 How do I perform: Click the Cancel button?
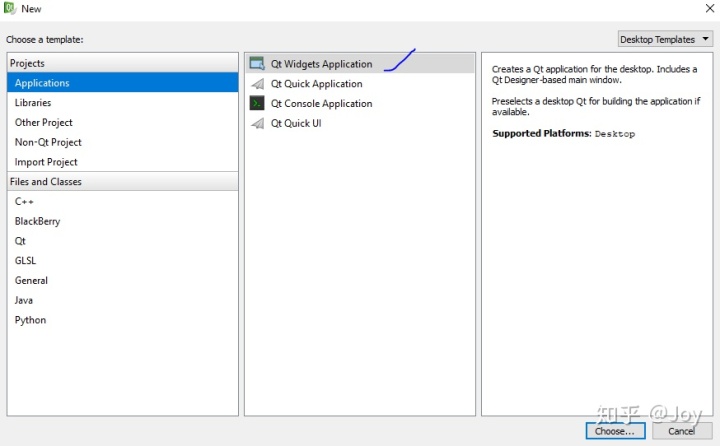tap(681, 431)
